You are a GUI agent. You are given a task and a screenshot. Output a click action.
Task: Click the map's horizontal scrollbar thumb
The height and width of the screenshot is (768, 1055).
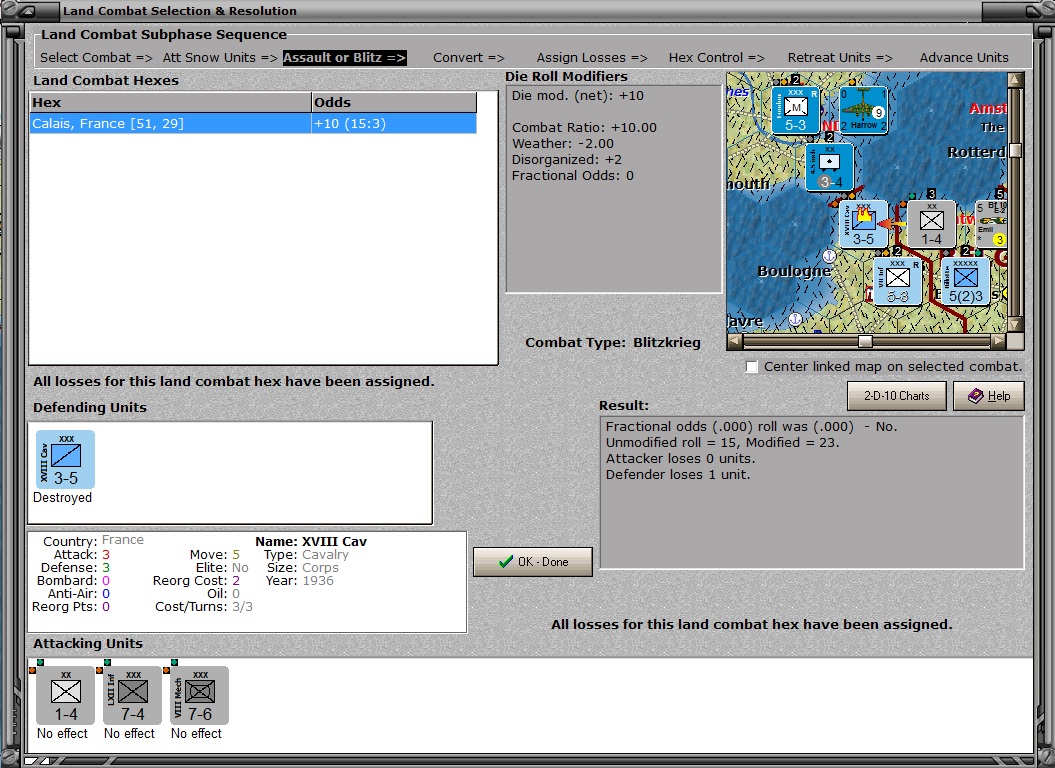tap(865, 341)
